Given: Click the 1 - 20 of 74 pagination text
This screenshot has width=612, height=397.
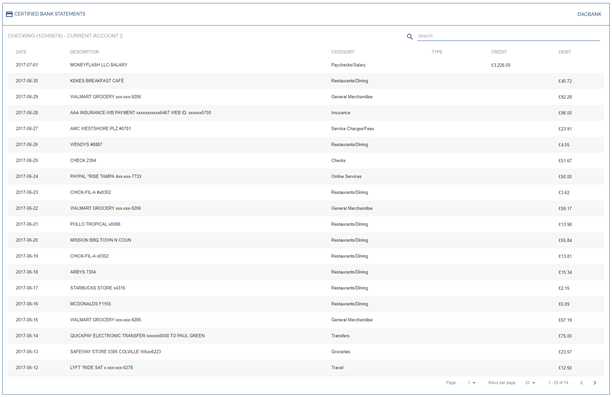Looking at the screenshot, I should 558,383.
